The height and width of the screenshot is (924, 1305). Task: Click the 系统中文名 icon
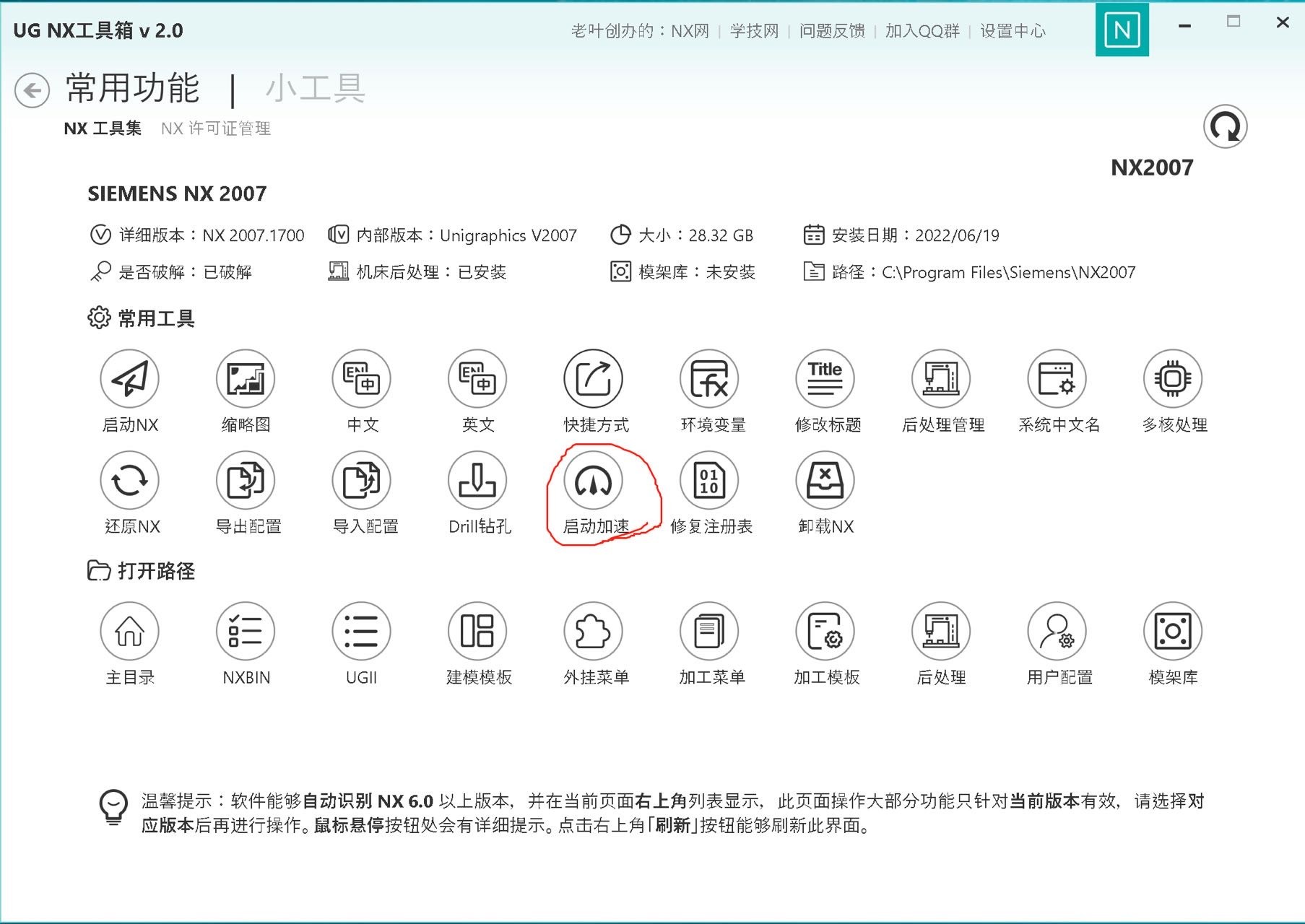click(1057, 379)
